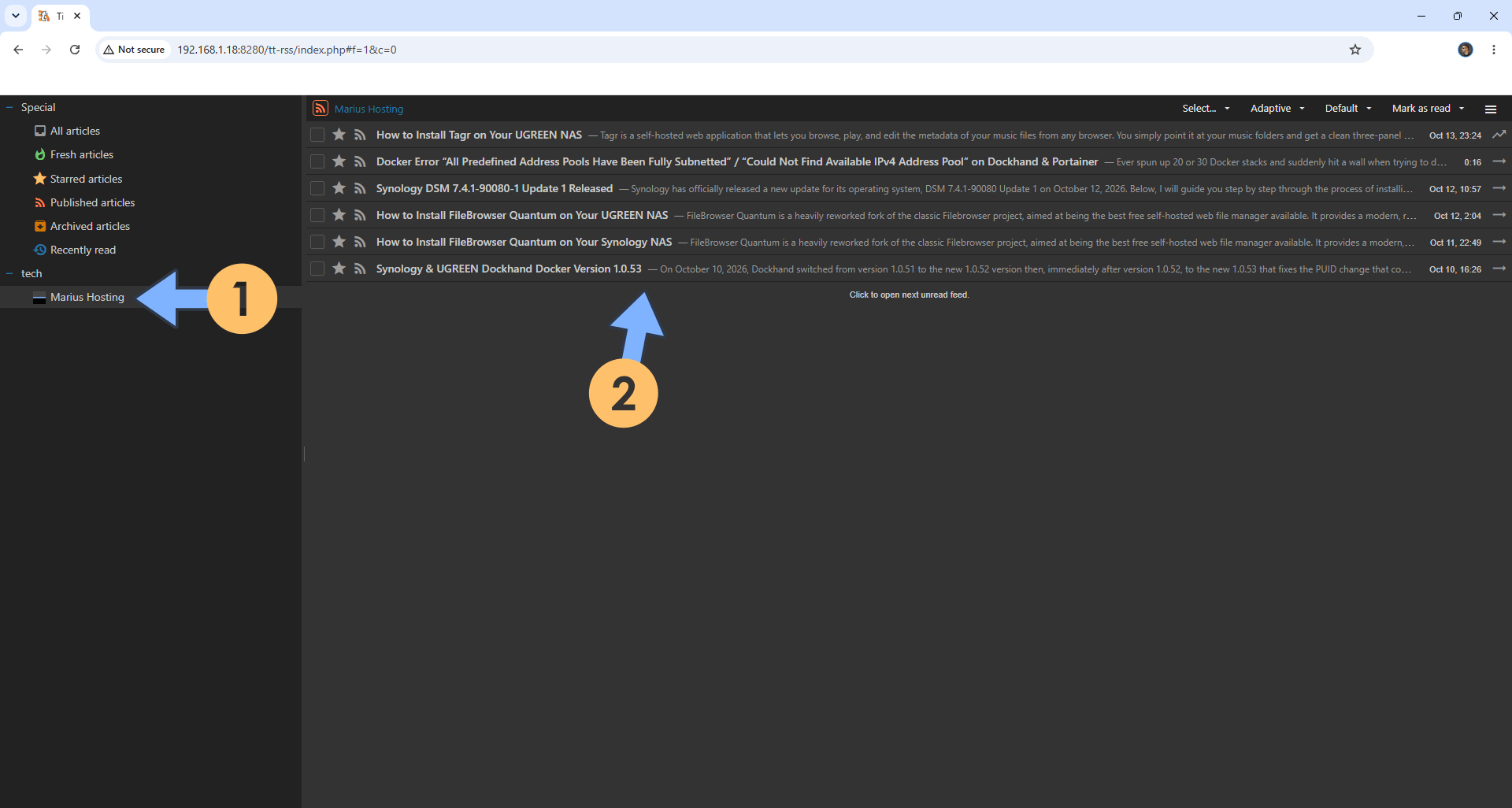Tick checkbox for Docker Error article
1512x808 pixels.
coord(317,161)
